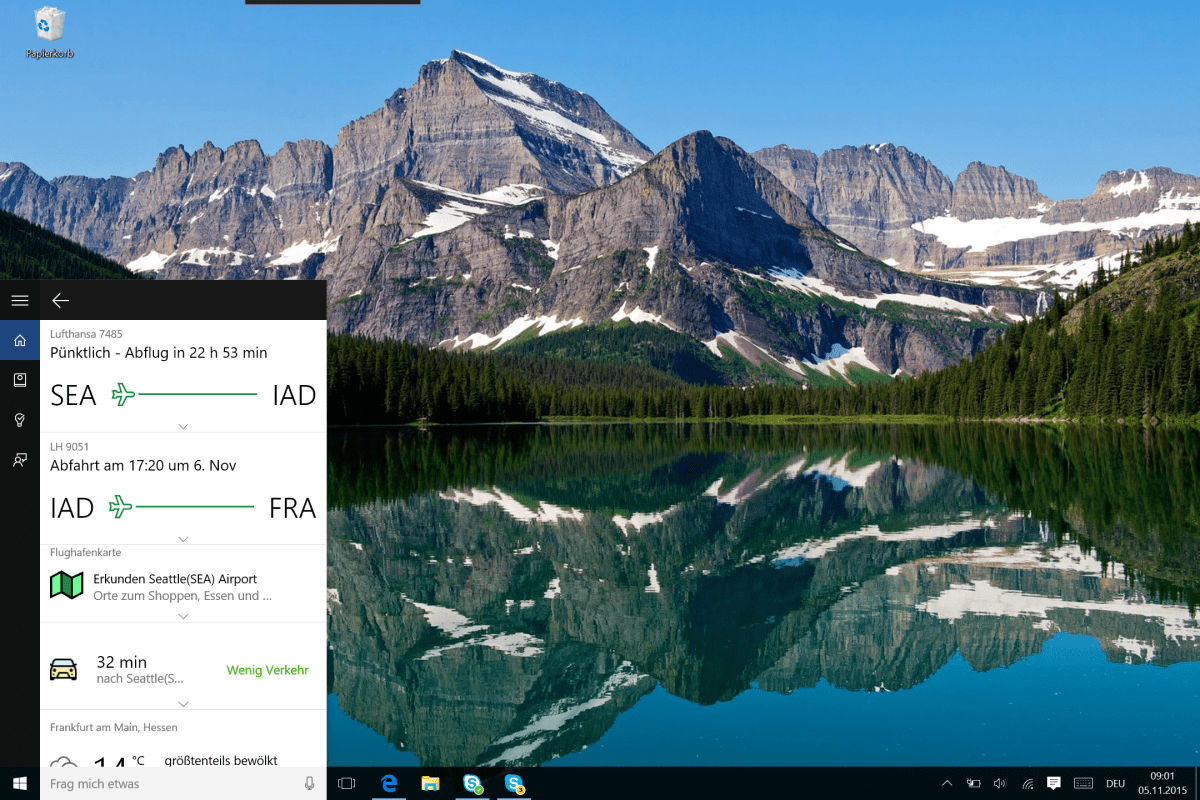Expand the LH 9051 flight card
The image size is (1200, 800).
click(183, 539)
